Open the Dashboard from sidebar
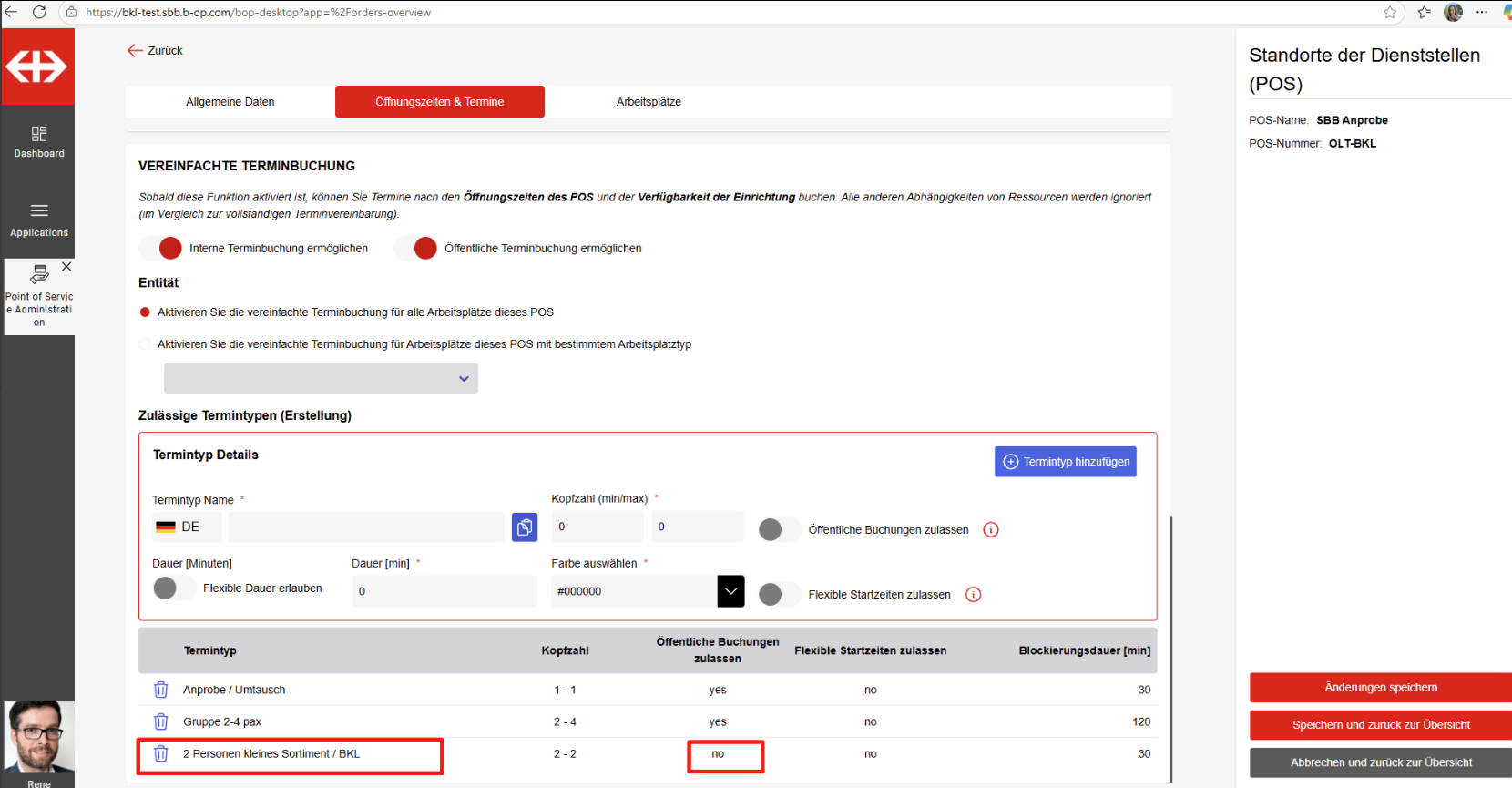1512x788 pixels. pos(39,142)
